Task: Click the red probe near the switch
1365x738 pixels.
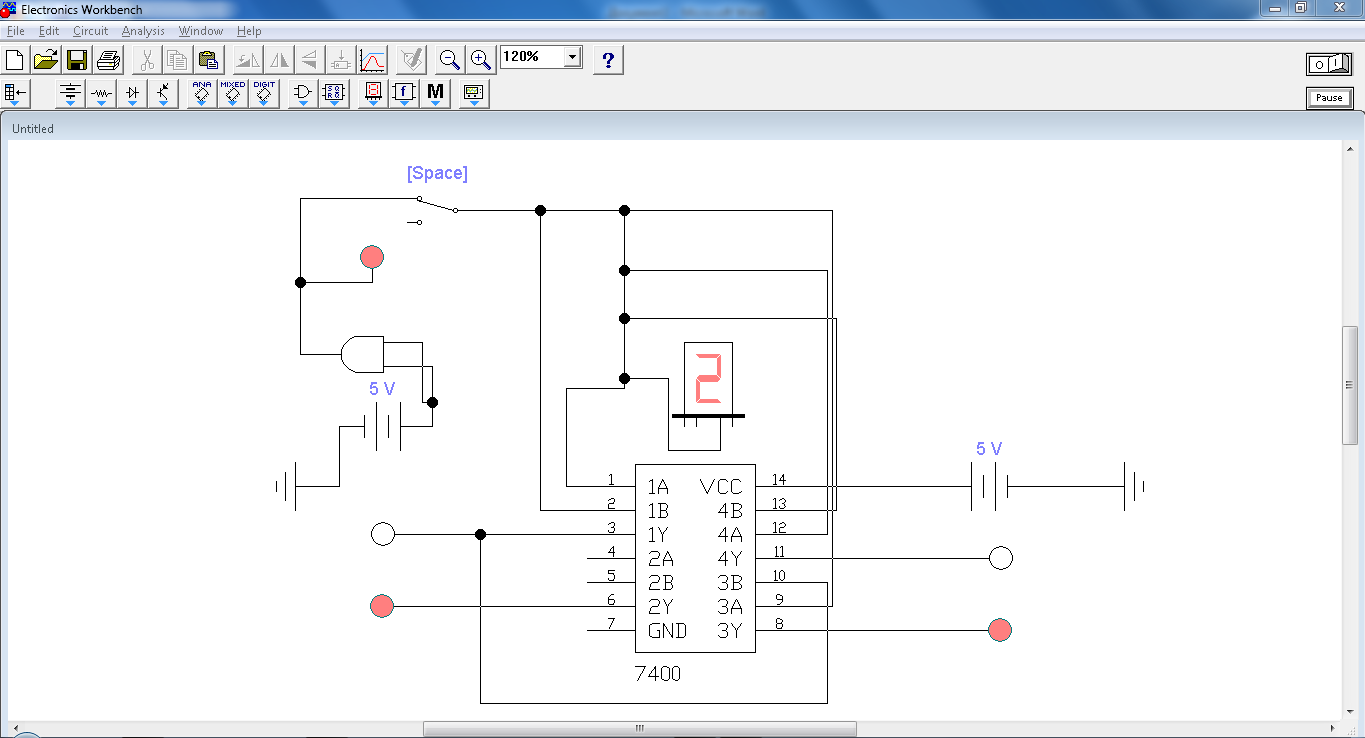Action: [x=372, y=257]
